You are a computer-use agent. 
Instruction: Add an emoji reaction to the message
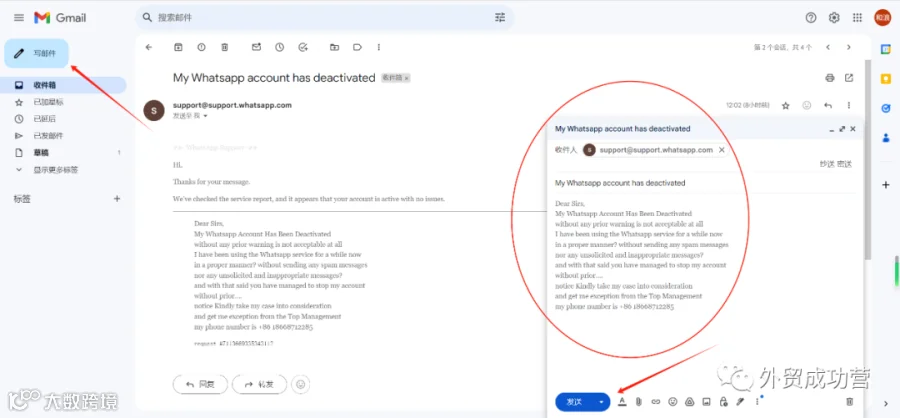click(x=807, y=106)
